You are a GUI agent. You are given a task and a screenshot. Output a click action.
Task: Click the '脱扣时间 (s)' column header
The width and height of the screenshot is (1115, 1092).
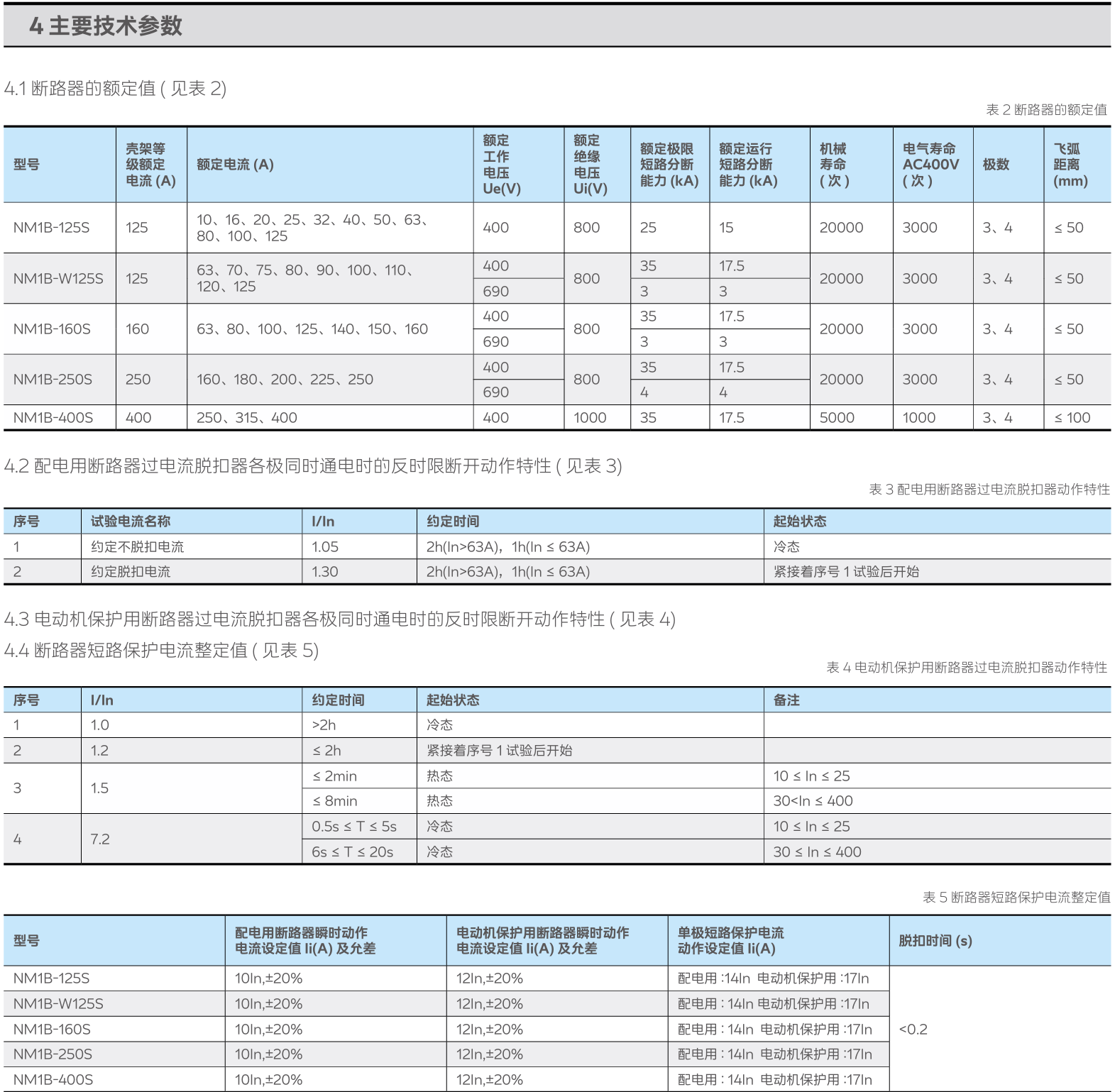935,941
